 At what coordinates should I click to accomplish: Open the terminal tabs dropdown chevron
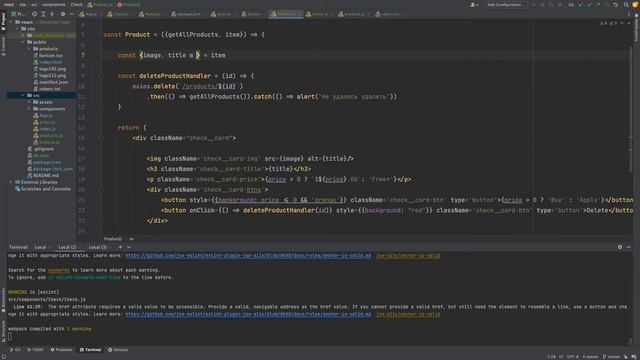click(129, 247)
